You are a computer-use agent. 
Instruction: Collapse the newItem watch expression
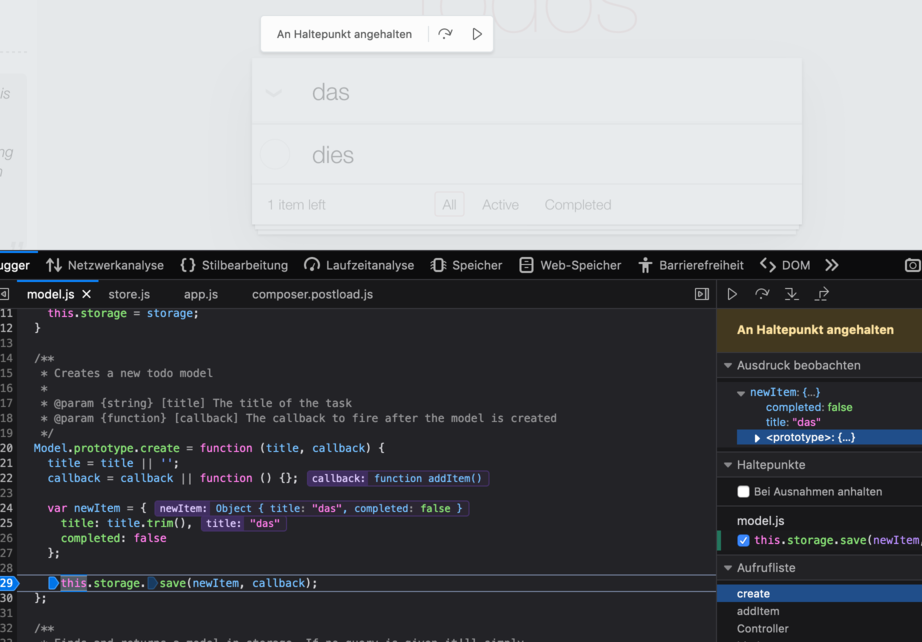pos(741,393)
